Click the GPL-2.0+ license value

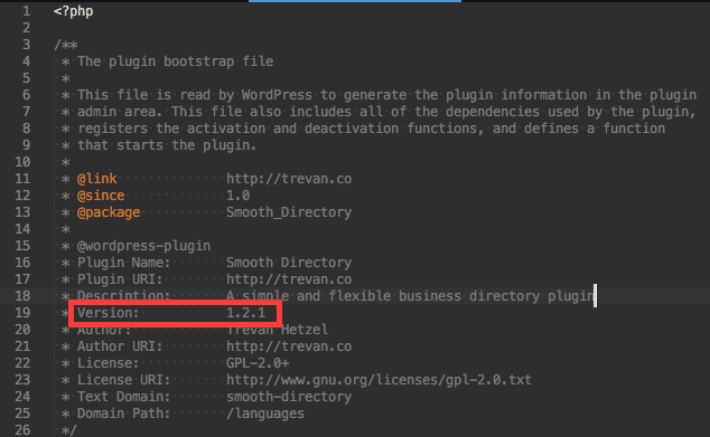pyautogui.click(x=258, y=363)
